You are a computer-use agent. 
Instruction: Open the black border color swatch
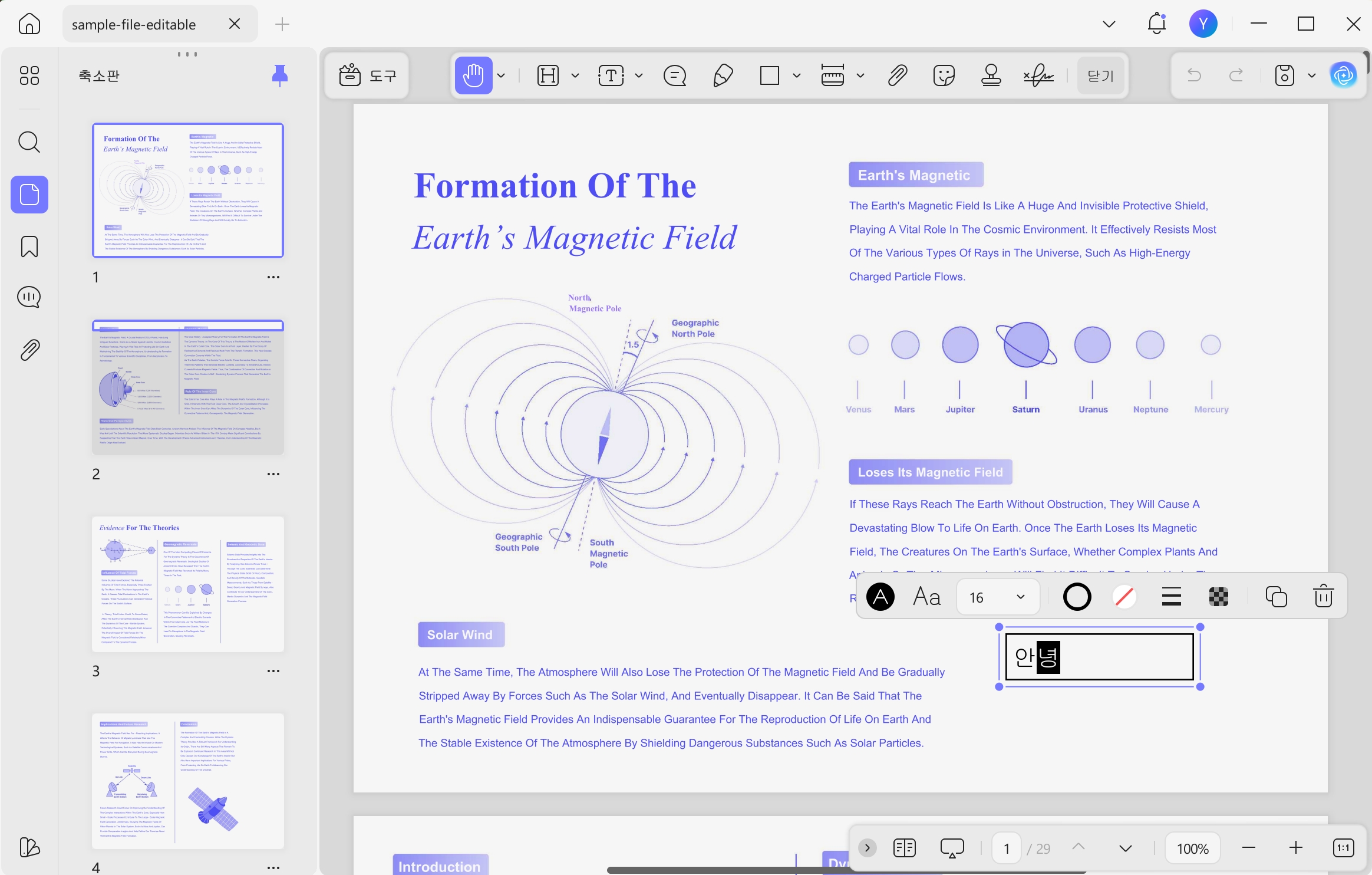pyautogui.click(x=1077, y=597)
